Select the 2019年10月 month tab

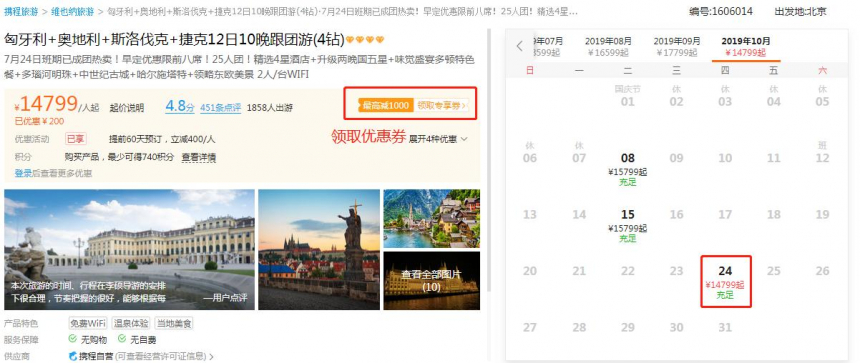pyautogui.click(x=746, y=47)
